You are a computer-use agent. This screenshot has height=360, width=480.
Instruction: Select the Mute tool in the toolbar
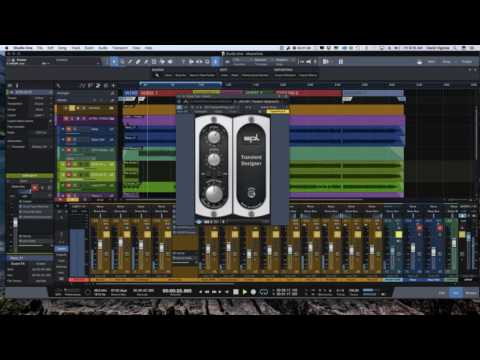154,62
